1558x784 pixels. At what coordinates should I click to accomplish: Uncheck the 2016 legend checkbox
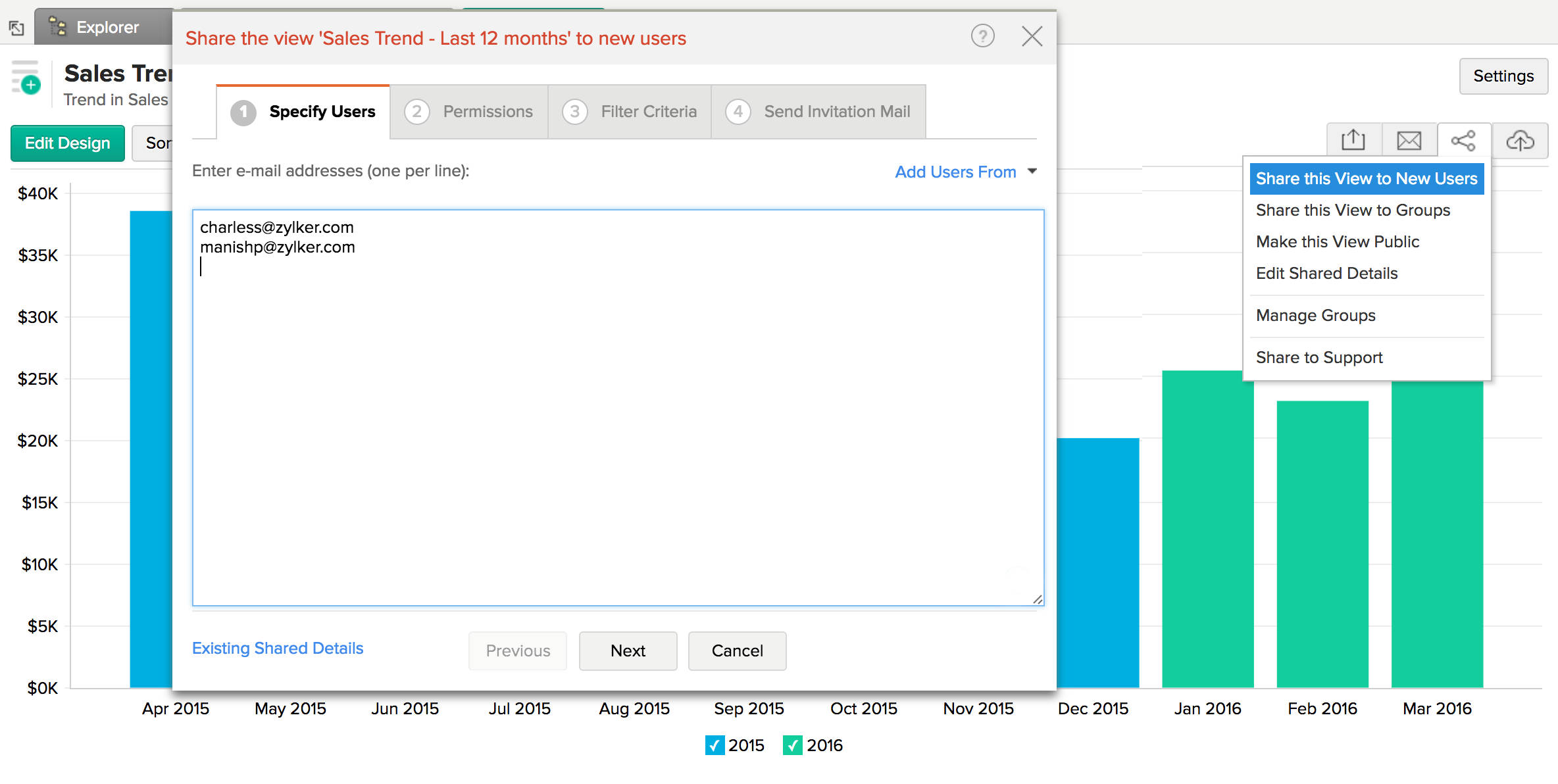tap(792, 745)
